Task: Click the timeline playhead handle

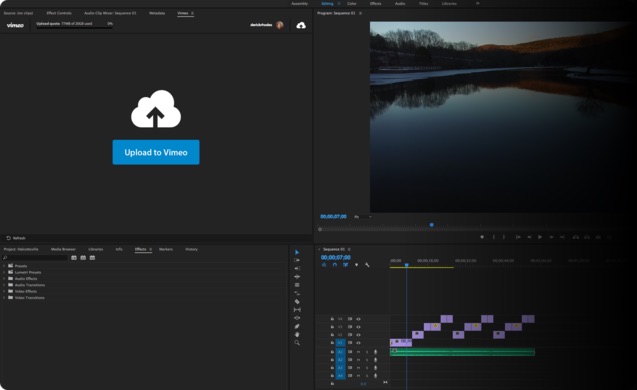Action: 406,265
